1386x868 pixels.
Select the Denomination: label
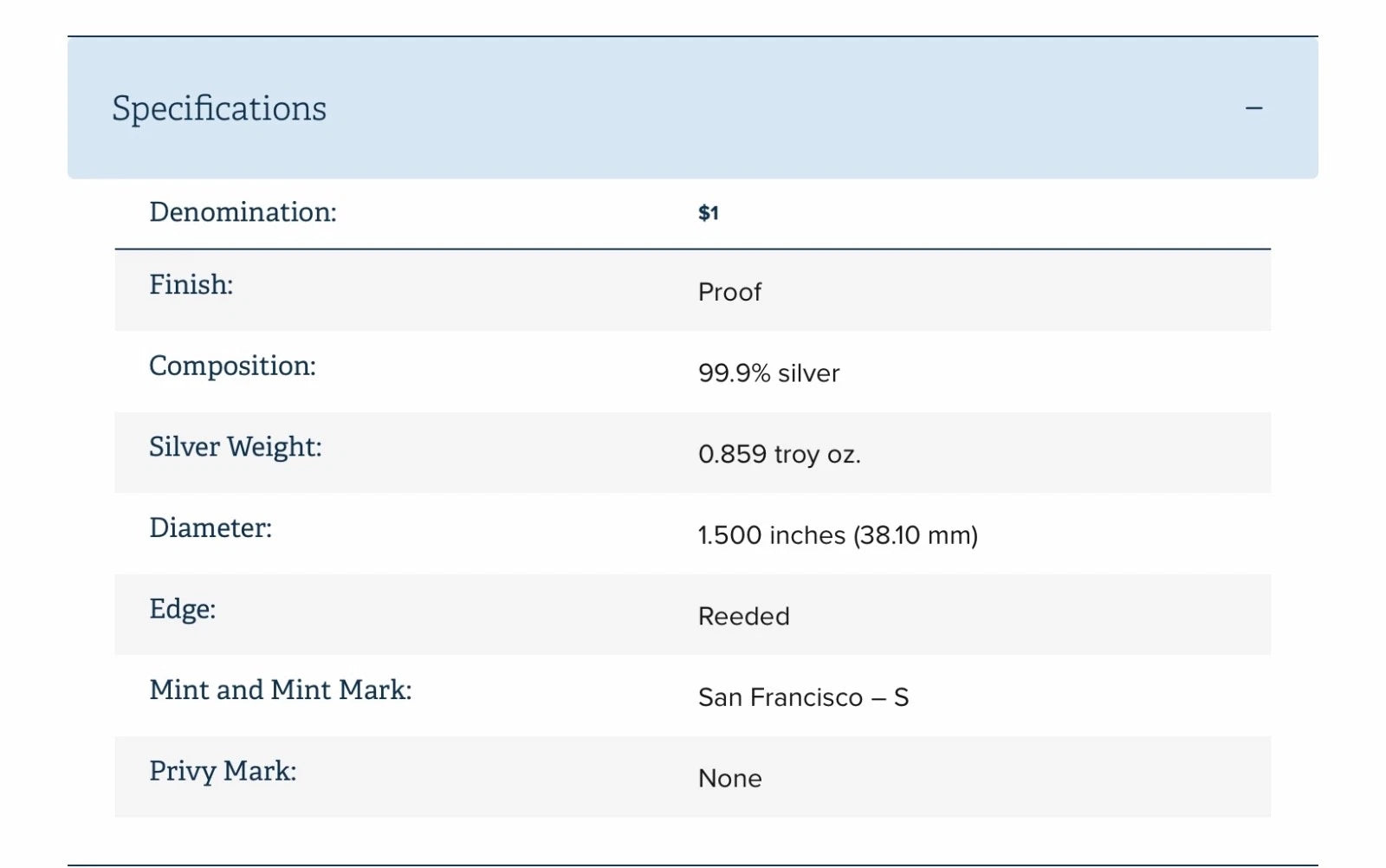point(243,211)
